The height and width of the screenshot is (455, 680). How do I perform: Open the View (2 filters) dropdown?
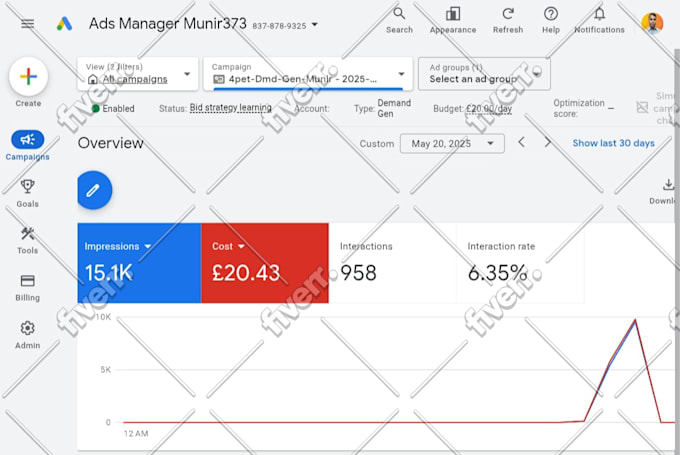(138, 74)
